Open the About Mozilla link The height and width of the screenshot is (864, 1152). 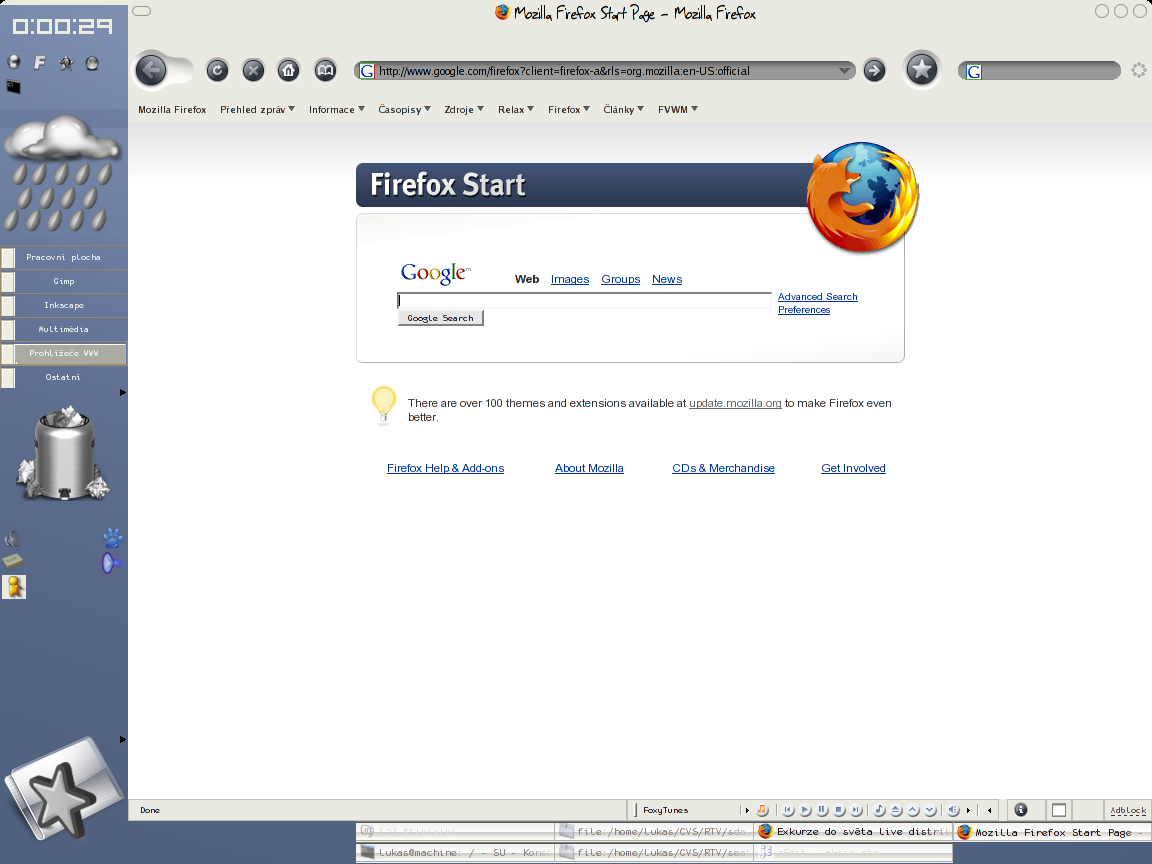click(589, 468)
